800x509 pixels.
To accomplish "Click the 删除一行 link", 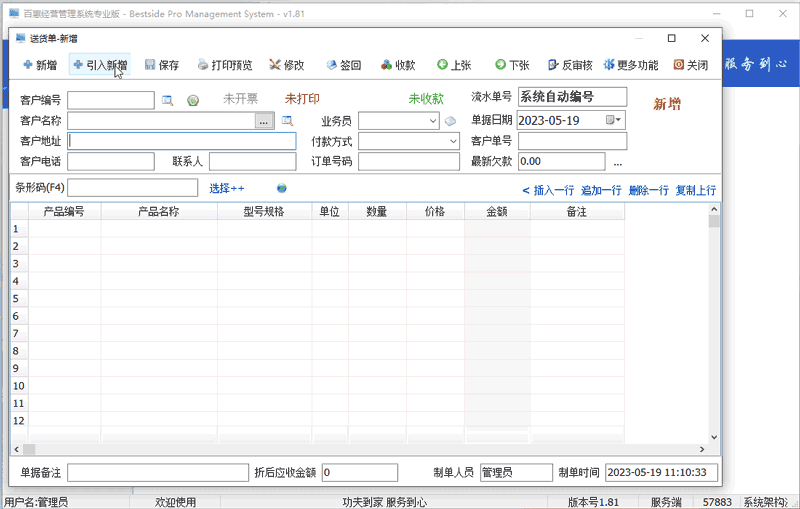I will (x=648, y=190).
